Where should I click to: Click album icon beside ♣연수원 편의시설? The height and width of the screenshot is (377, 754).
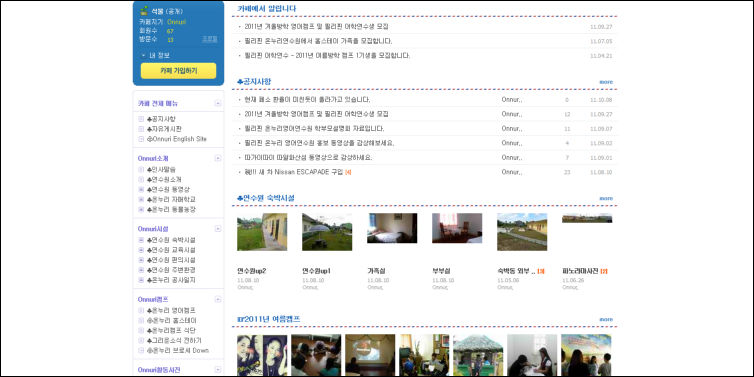(x=141, y=260)
